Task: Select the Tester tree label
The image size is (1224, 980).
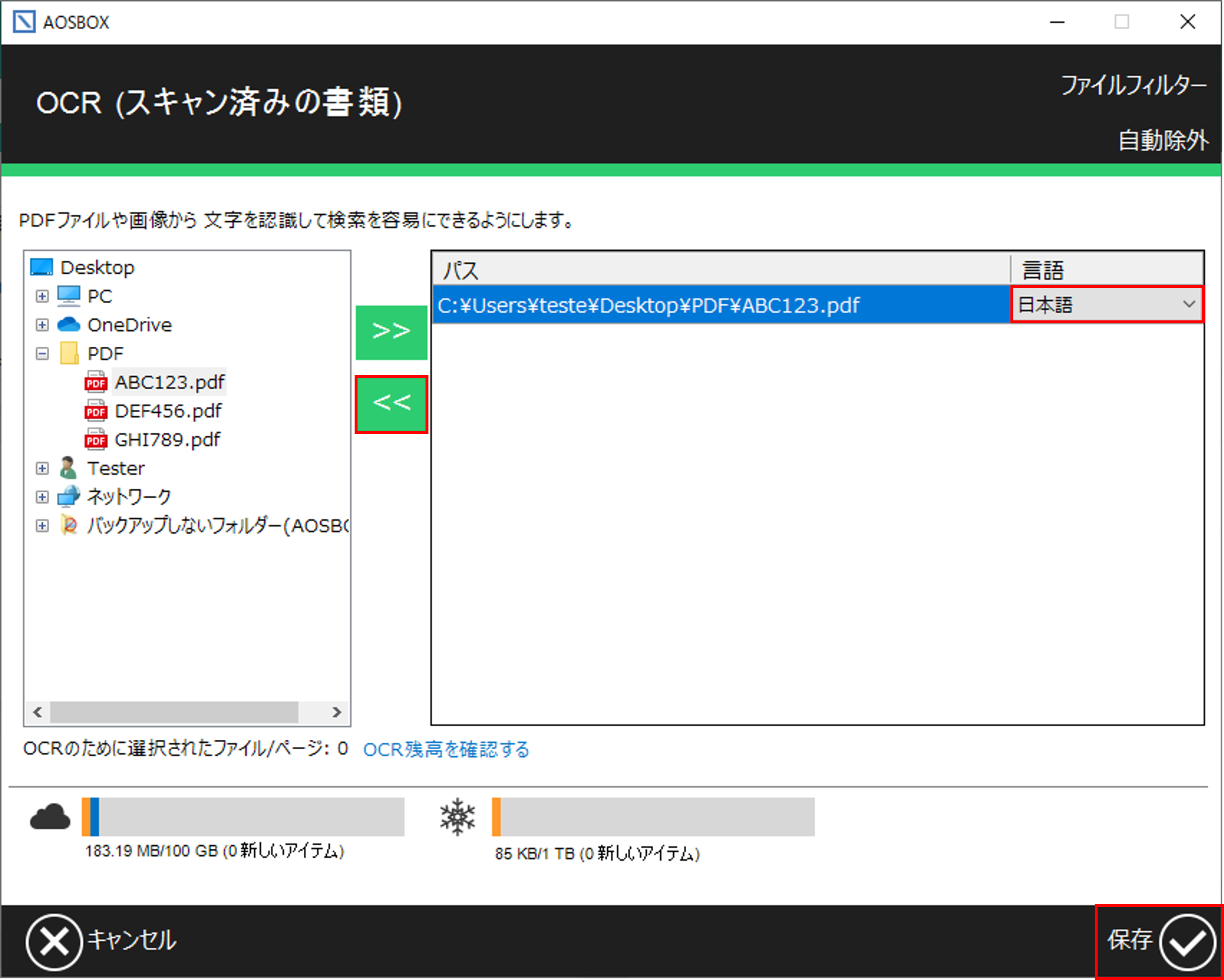Action: pos(116,468)
